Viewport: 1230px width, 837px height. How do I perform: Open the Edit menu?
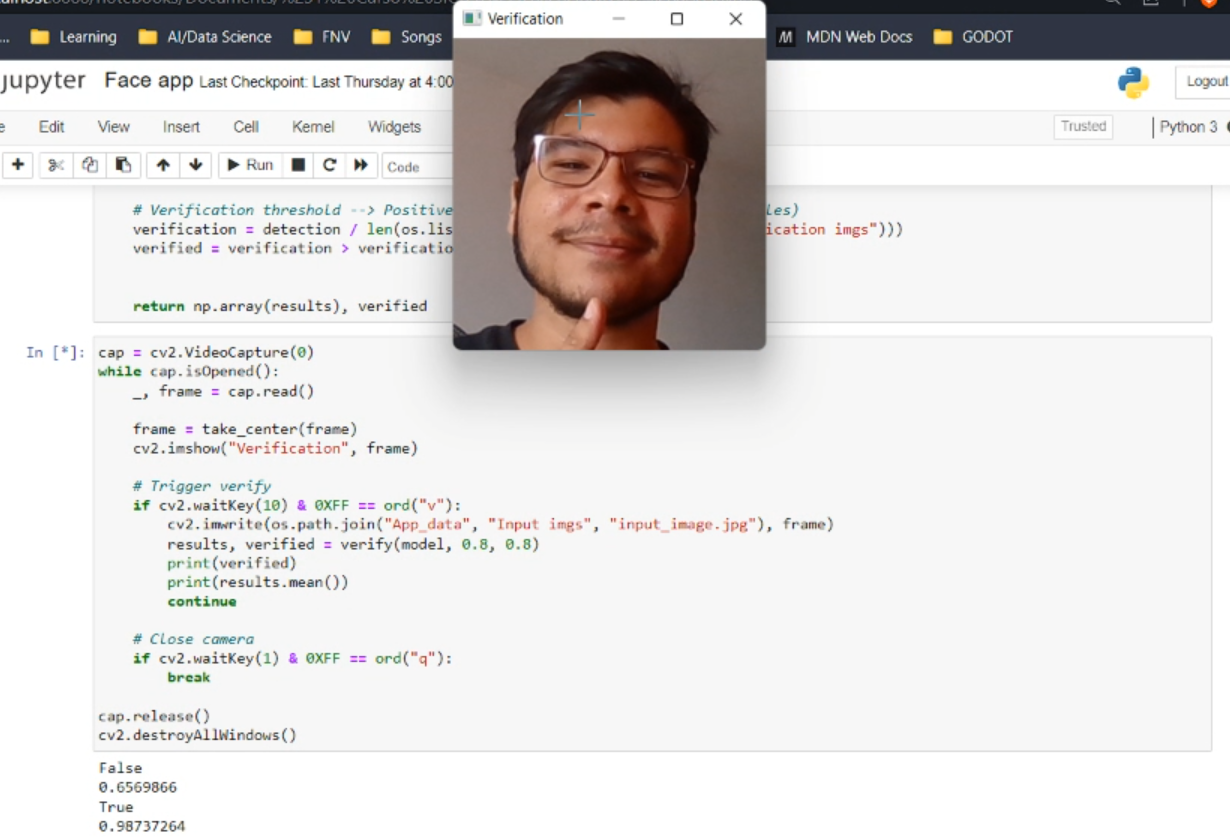(51, 127)
